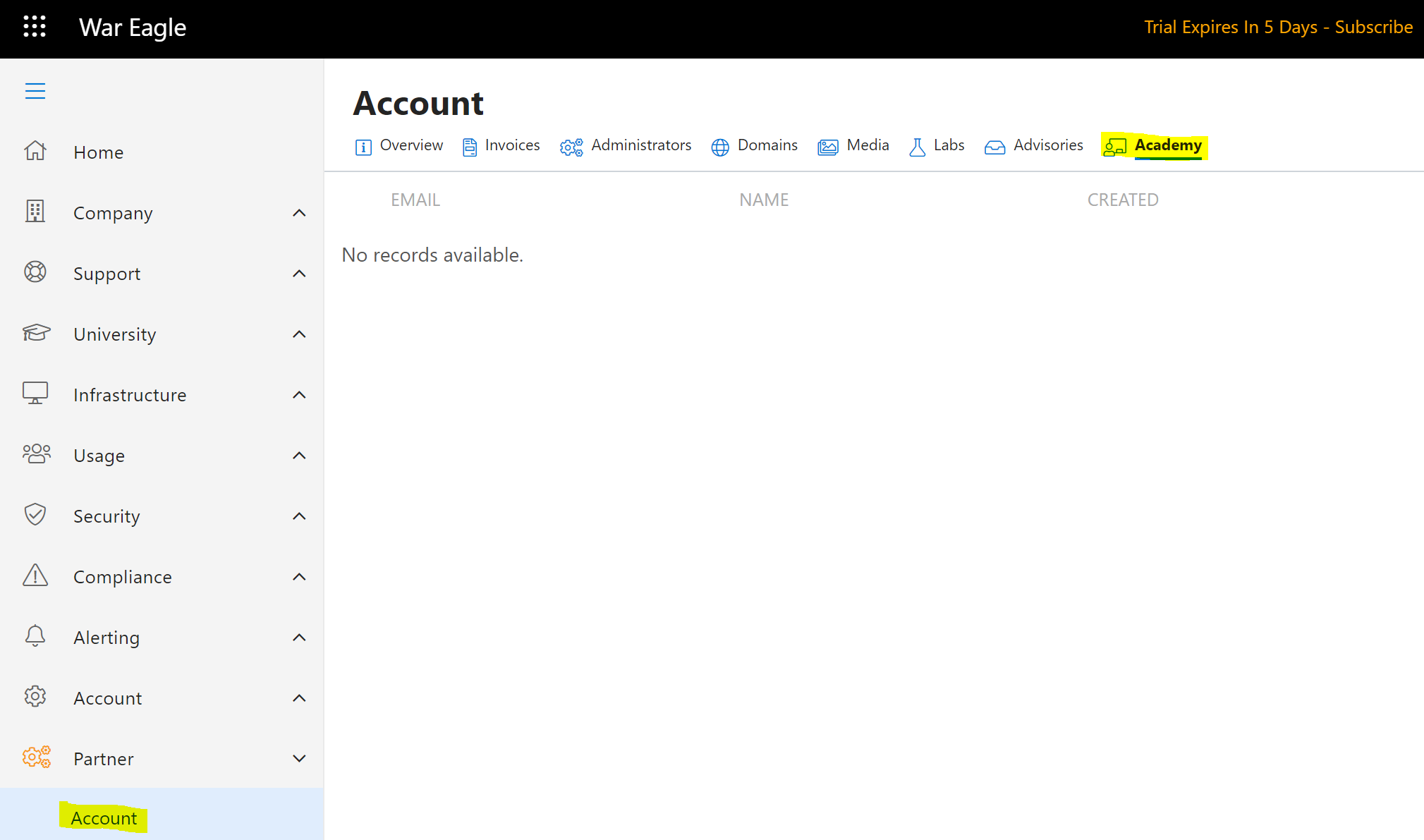Click the Invoices document icon
This screenshot has height=840, width=1424.
tap(470, 147)
